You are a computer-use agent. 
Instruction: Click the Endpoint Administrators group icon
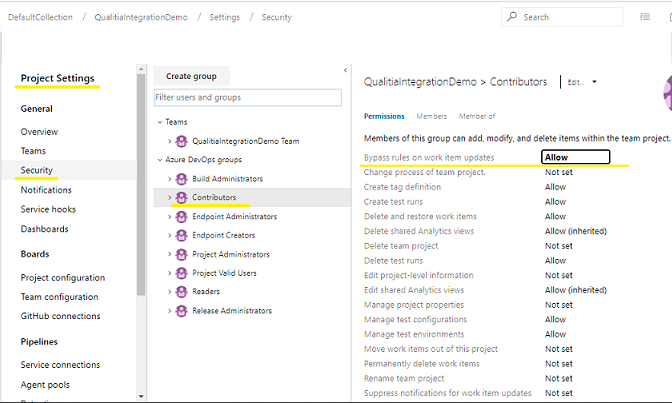click(x=182, y=217)
